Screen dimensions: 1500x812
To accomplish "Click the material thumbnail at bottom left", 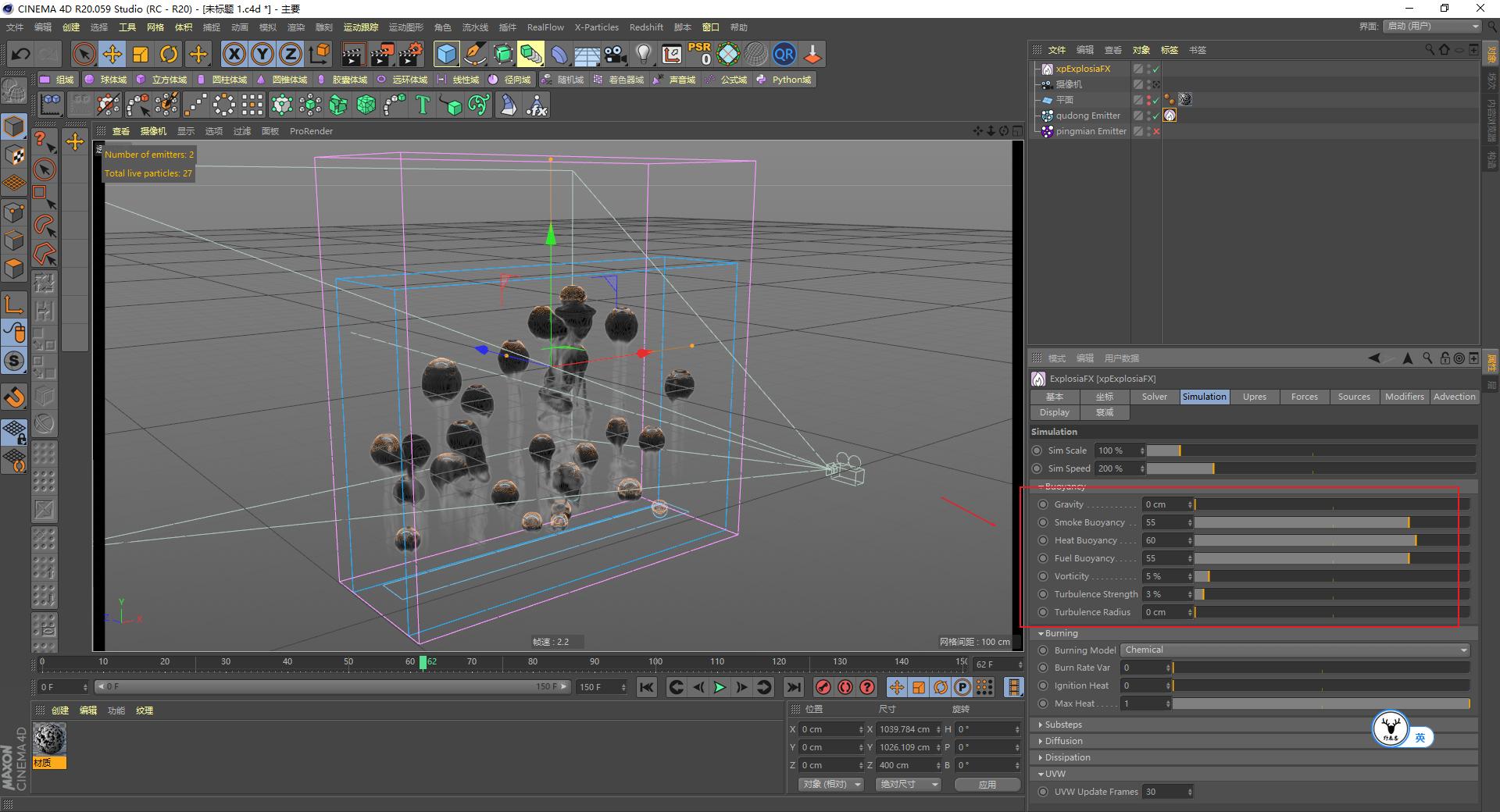I will (x=51, y=738).
